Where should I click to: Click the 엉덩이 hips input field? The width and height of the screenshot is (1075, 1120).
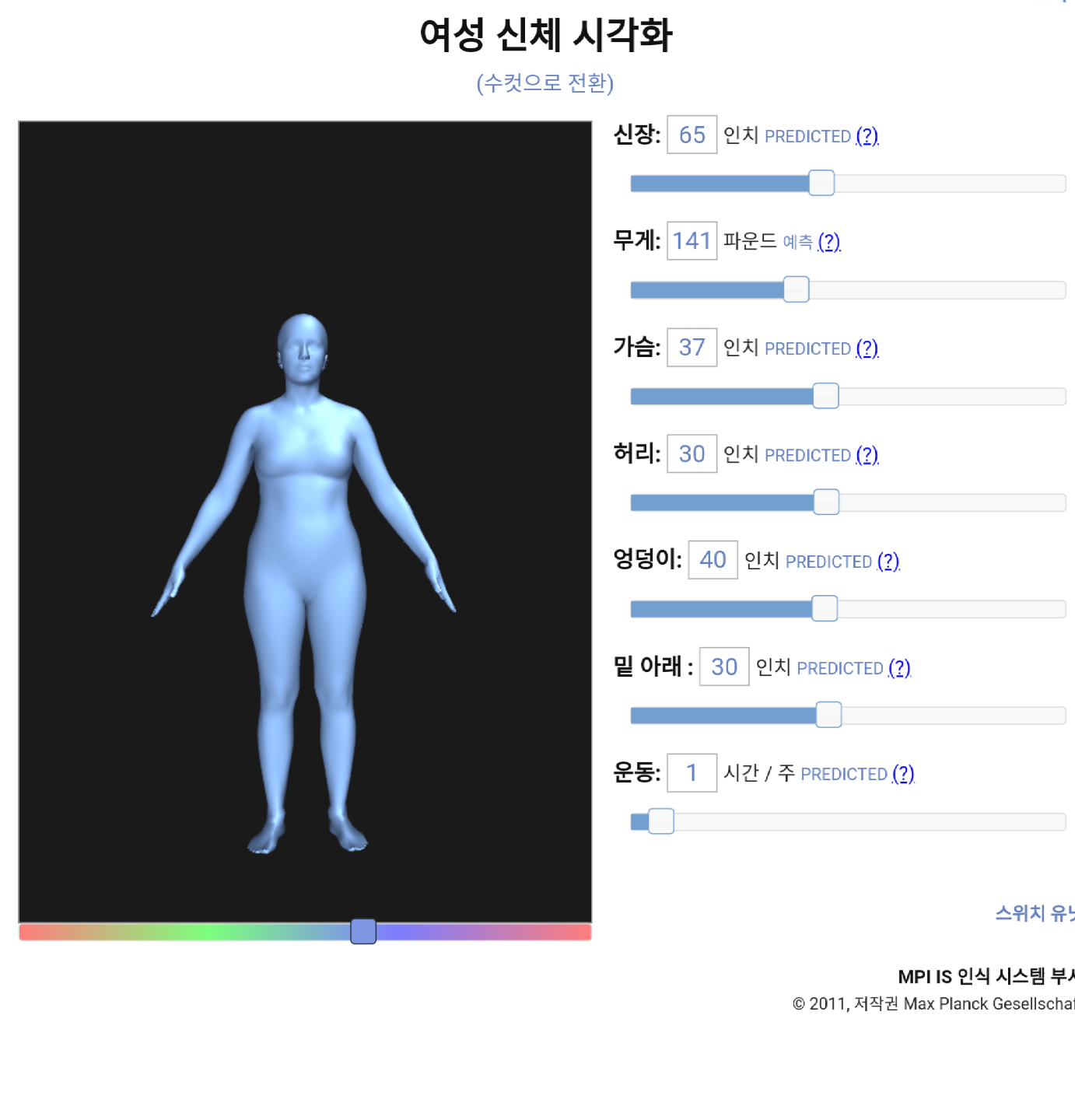(713, 560)
